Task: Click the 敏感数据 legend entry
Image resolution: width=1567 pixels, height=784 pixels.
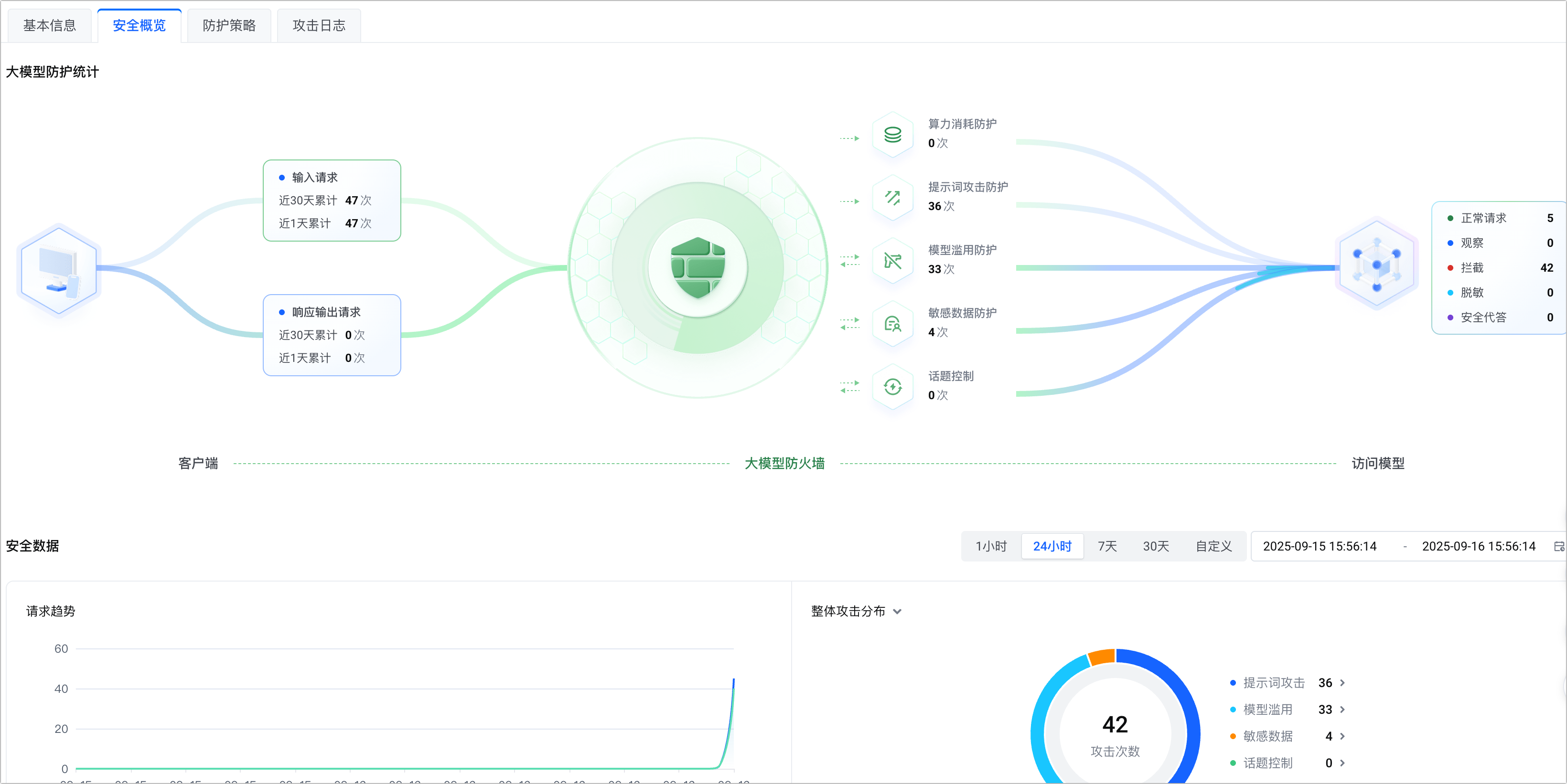Action: tap(1268, 737)
